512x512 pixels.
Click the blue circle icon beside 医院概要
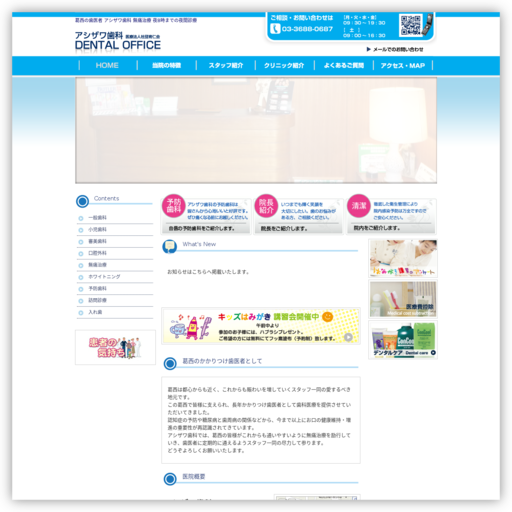pos(170,479)
